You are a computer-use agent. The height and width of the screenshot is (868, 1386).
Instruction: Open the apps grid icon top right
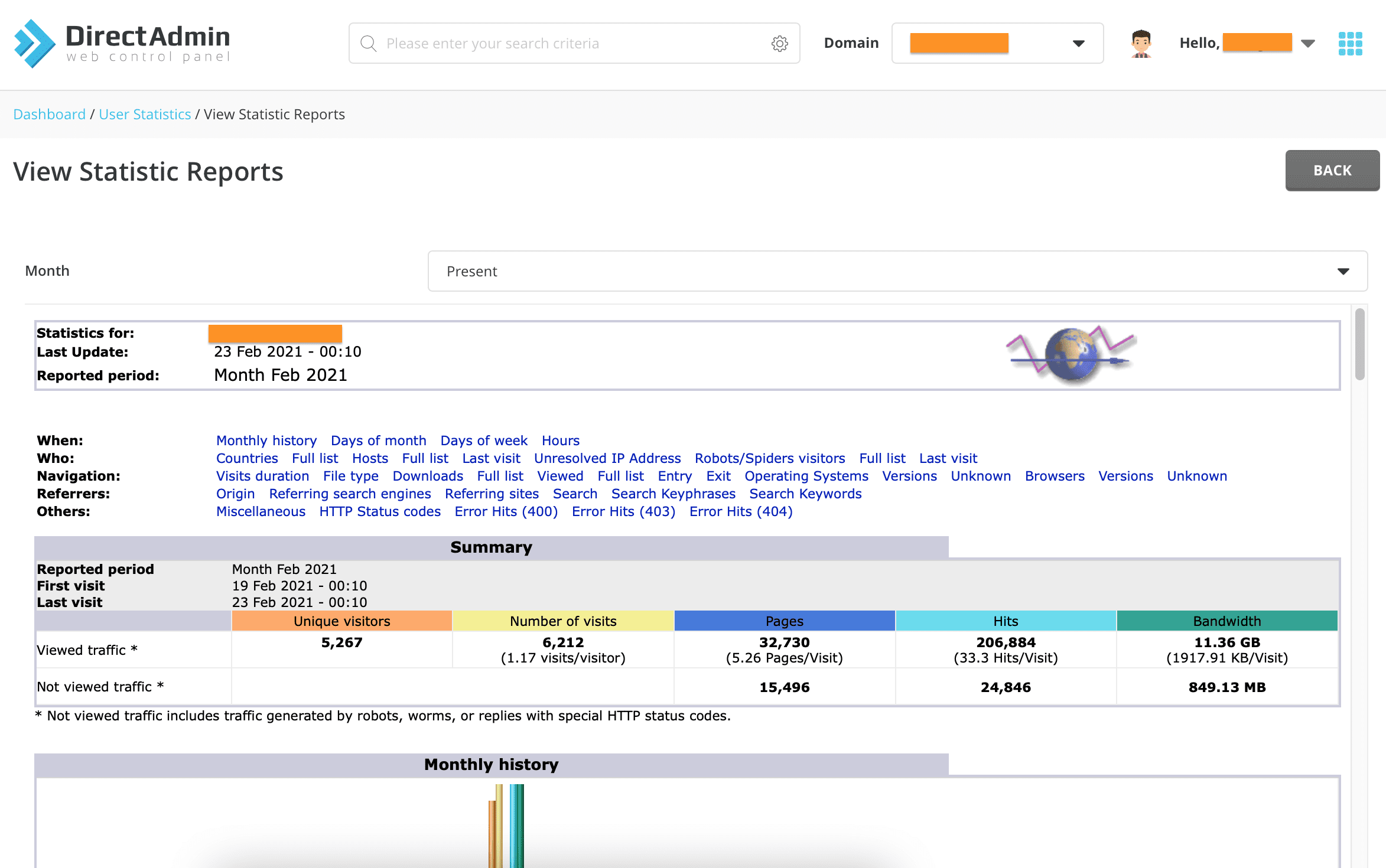coord(1350,43)
